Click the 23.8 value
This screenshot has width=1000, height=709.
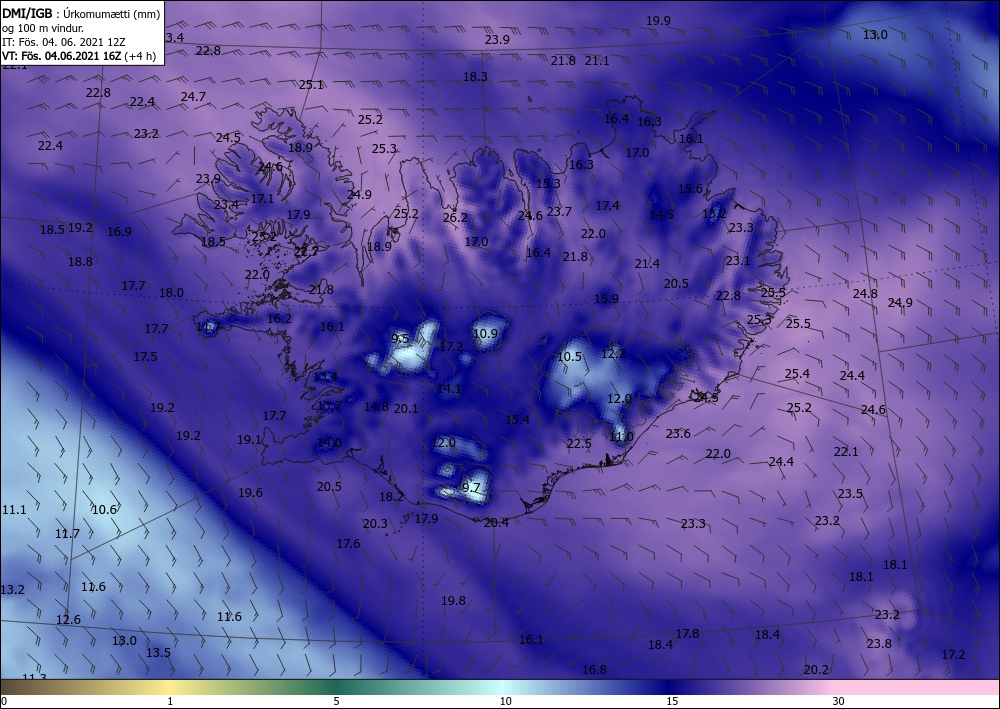coord(879,643)
